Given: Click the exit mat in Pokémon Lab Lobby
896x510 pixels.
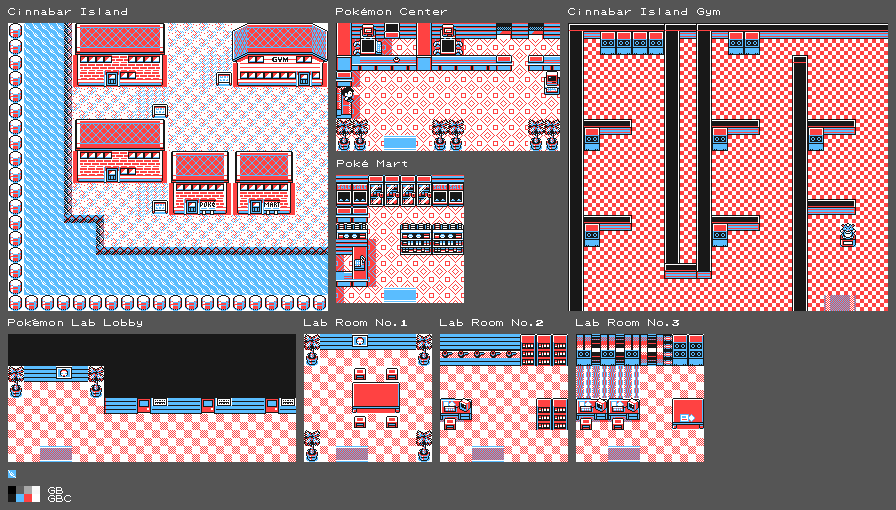Looking at the screenshot, I should [56, 455].
